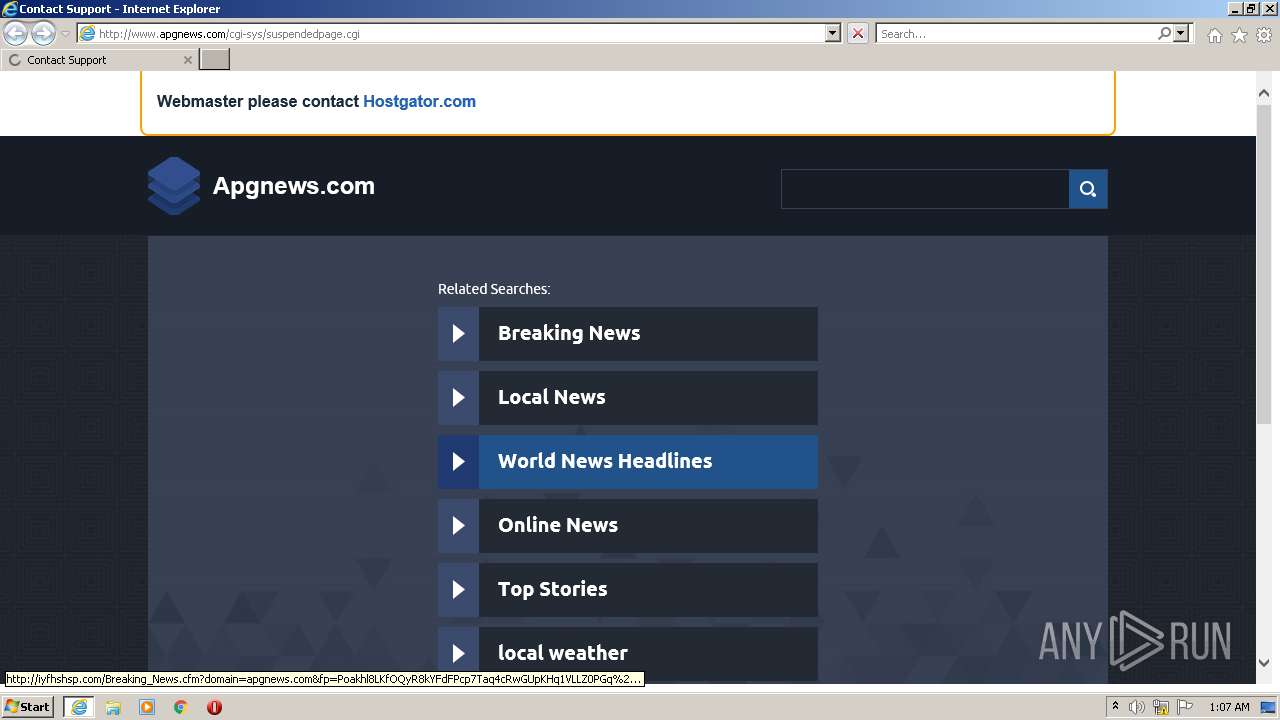Stop page loading with the X button
This screenshot has width=1280, height=720.
(x=858, y=33)
